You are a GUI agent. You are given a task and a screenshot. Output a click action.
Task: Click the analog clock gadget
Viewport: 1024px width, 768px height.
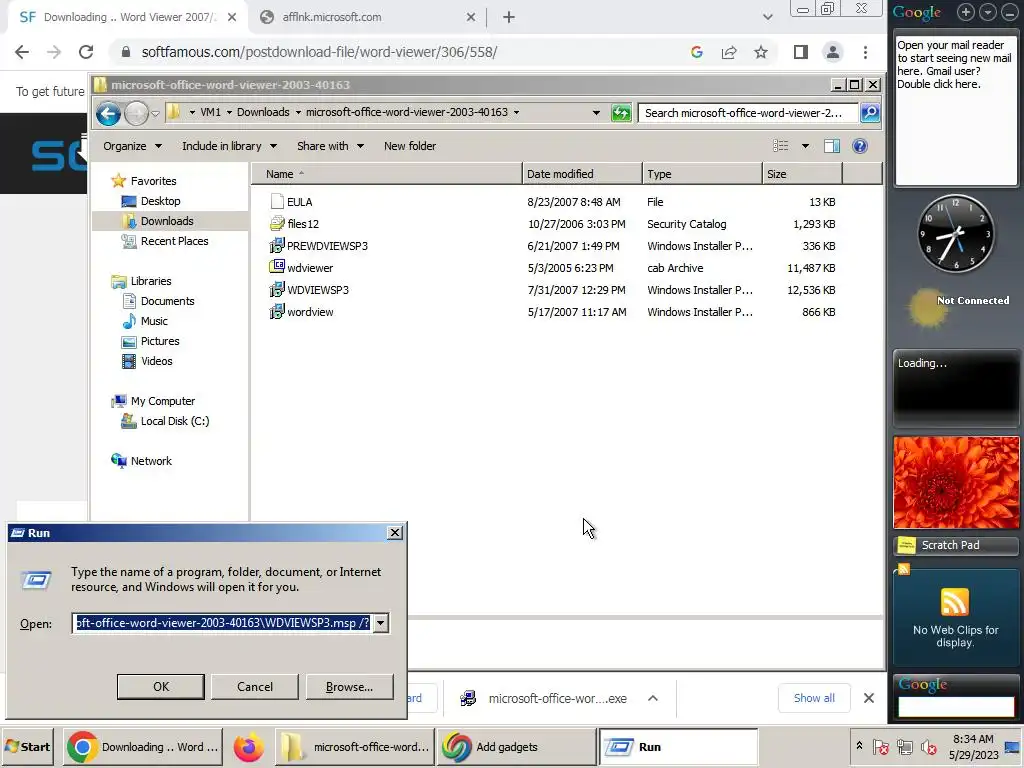pos(956,233)
